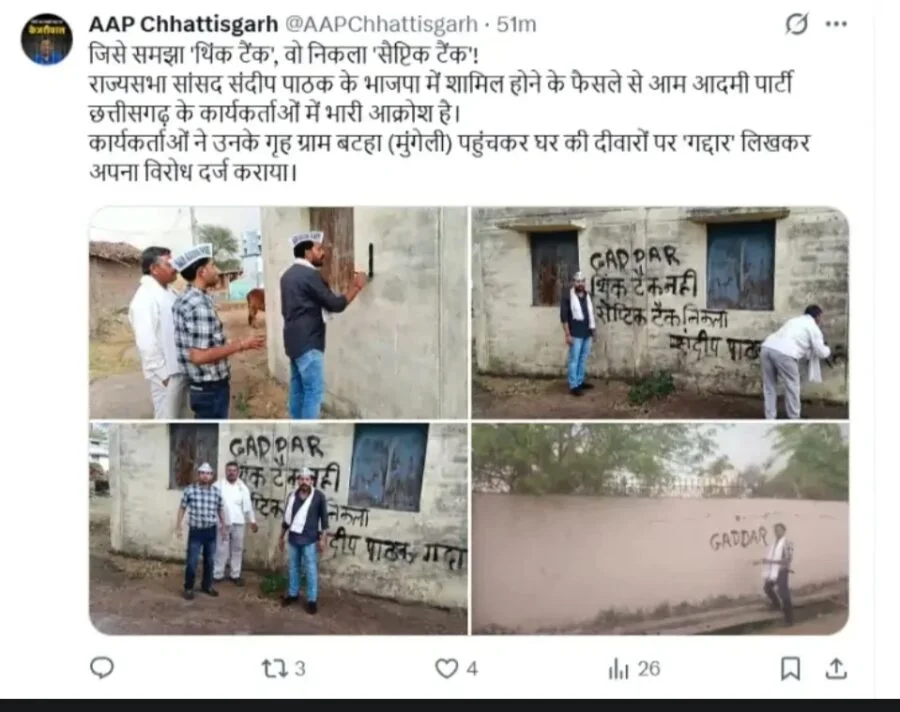Viewport: 900px width, 712px height.
Task: Bookmark this tweet
Action: (x=790, y=668)
